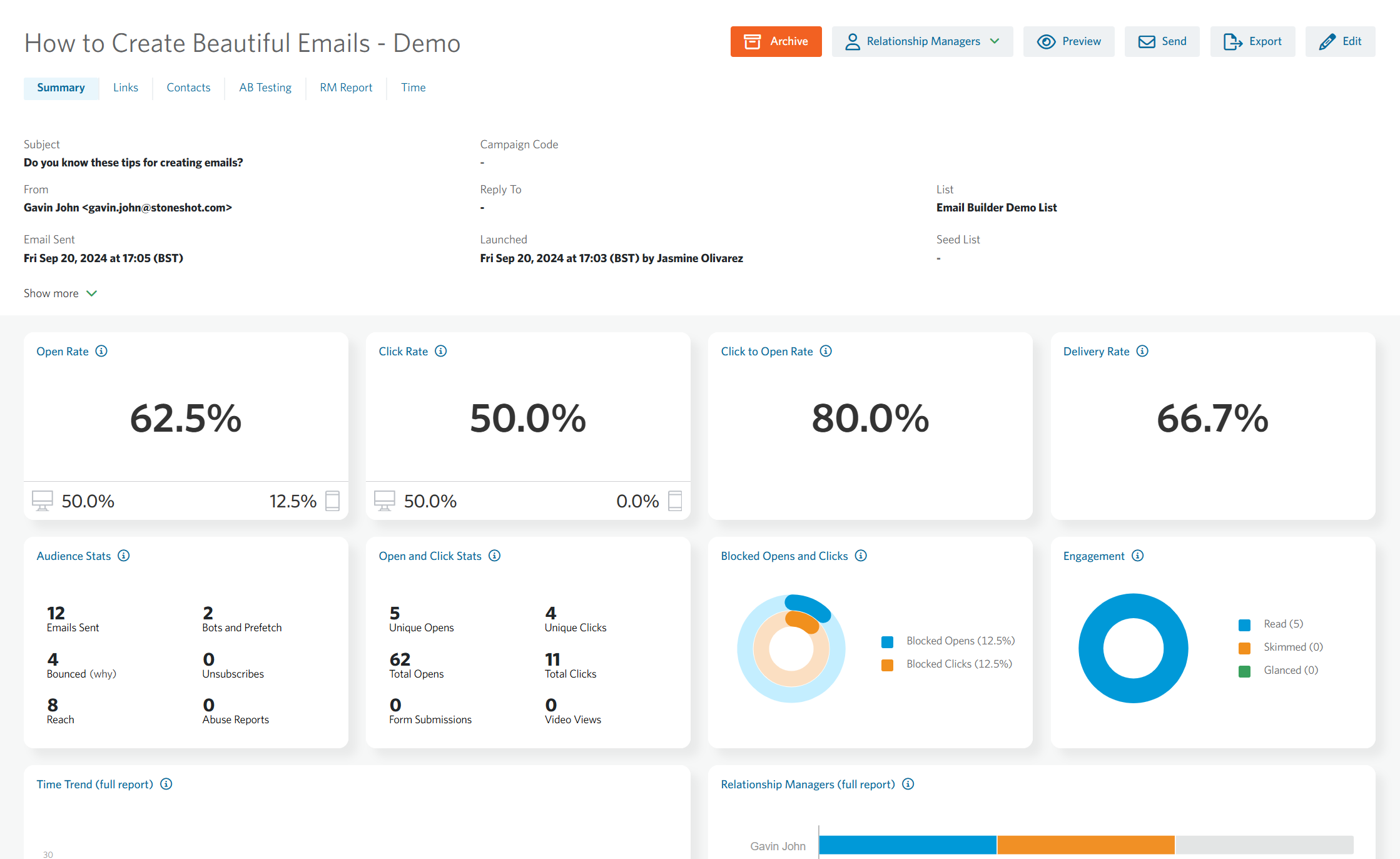Click the 12 Emails Sent stat
This screenshot has width=1400, height=859.
click(73, 619)
